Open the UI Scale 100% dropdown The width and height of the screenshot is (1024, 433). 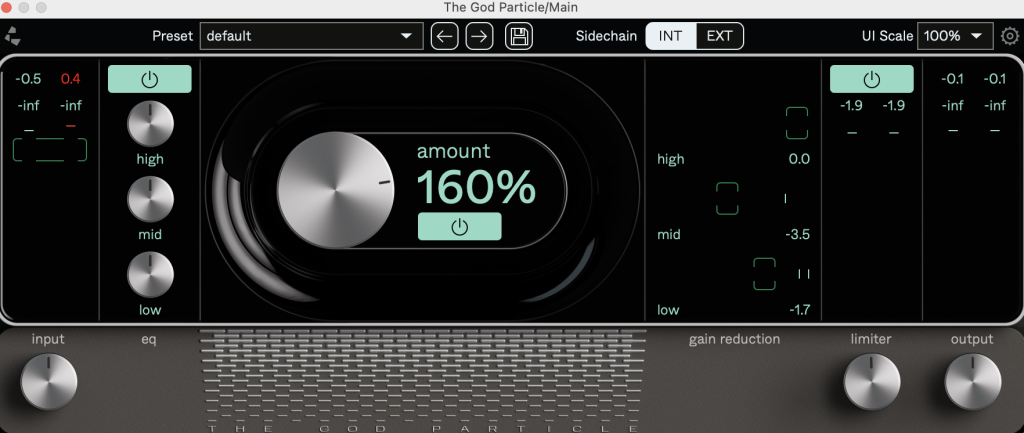tap(955, 36)
